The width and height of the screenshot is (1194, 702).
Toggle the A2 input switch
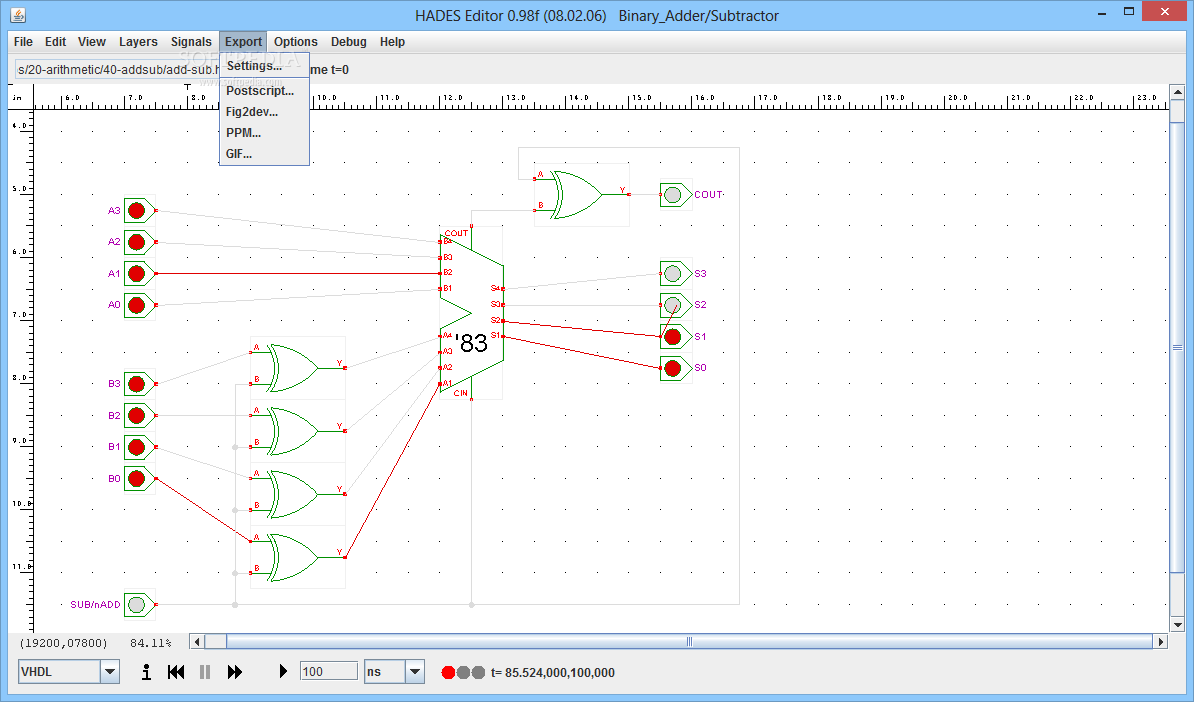(136, 242)
